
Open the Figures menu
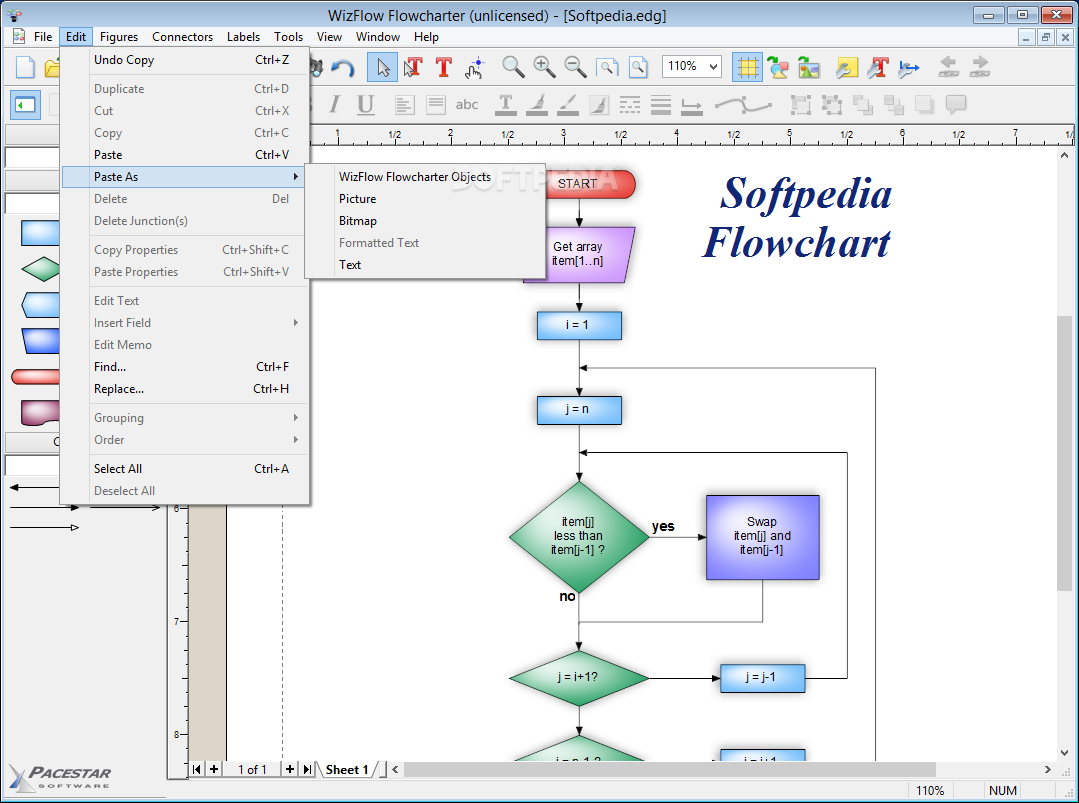pyautogui.click(x=118, y=36)
